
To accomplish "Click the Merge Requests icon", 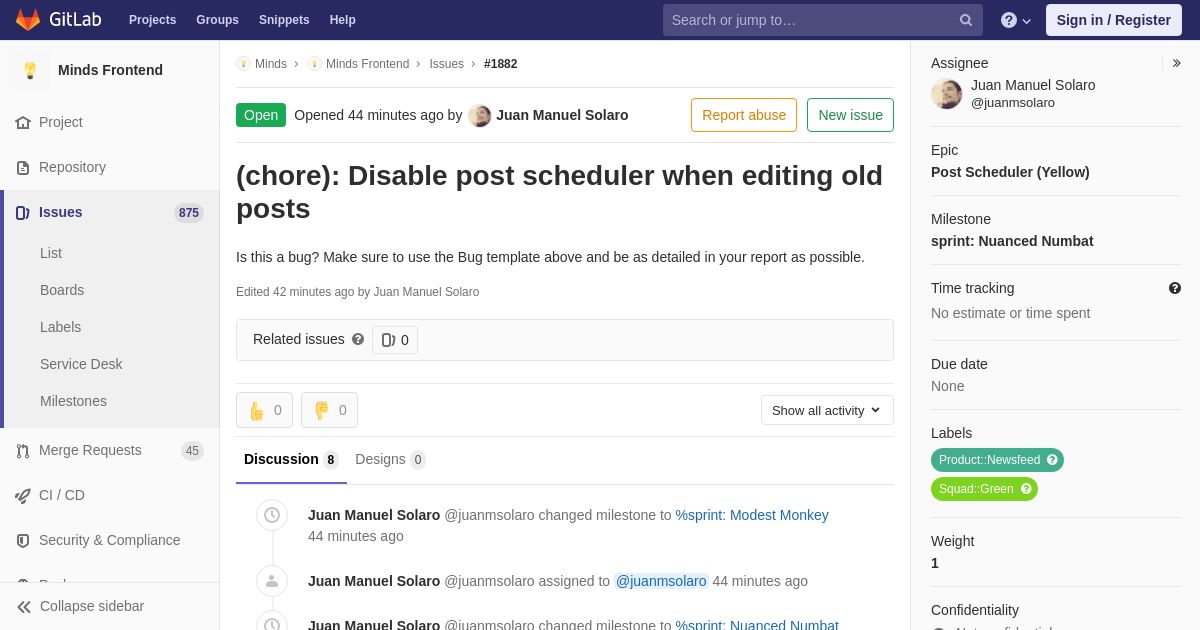I will coord(23,450).
